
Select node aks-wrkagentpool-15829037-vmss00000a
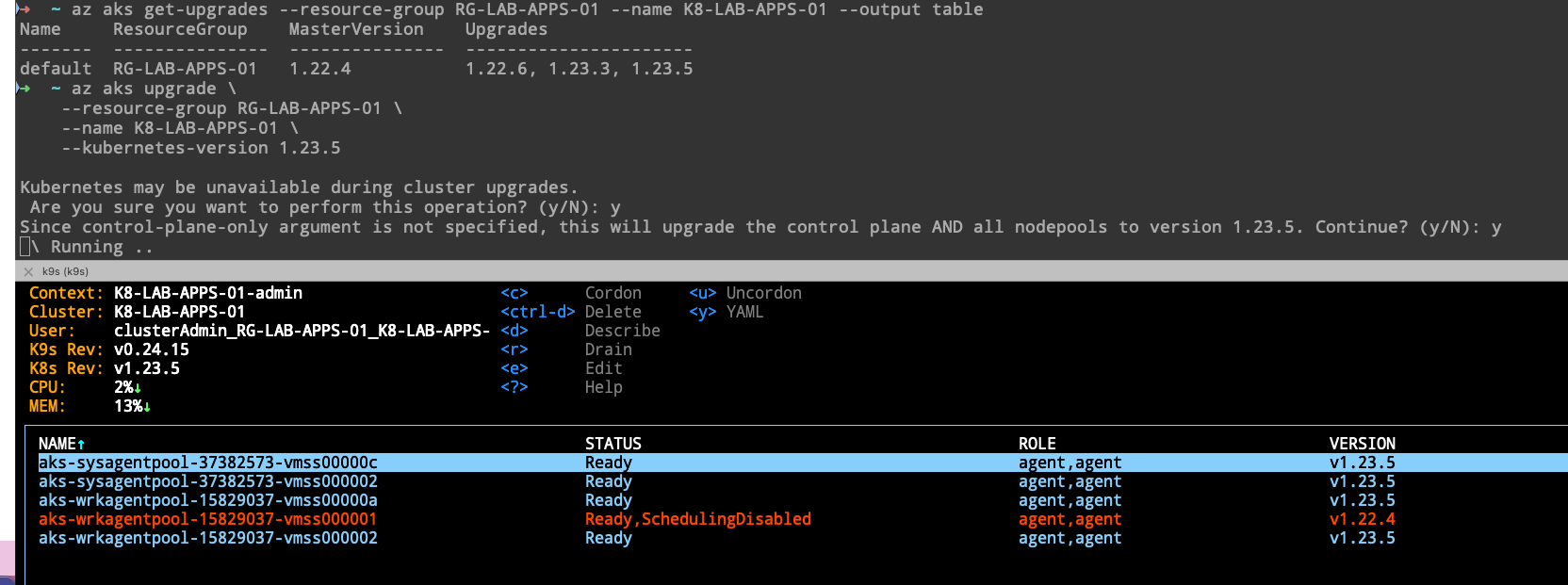[802, 500]
